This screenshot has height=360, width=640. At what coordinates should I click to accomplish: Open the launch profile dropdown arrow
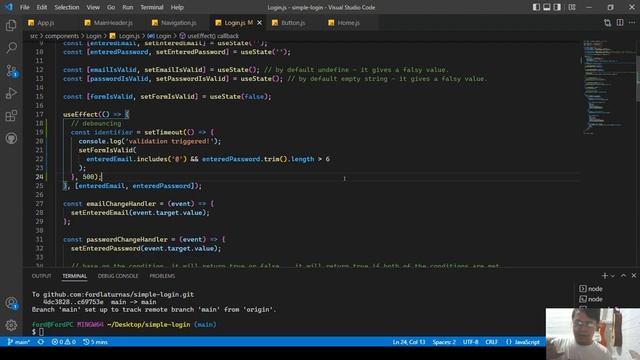613,276
